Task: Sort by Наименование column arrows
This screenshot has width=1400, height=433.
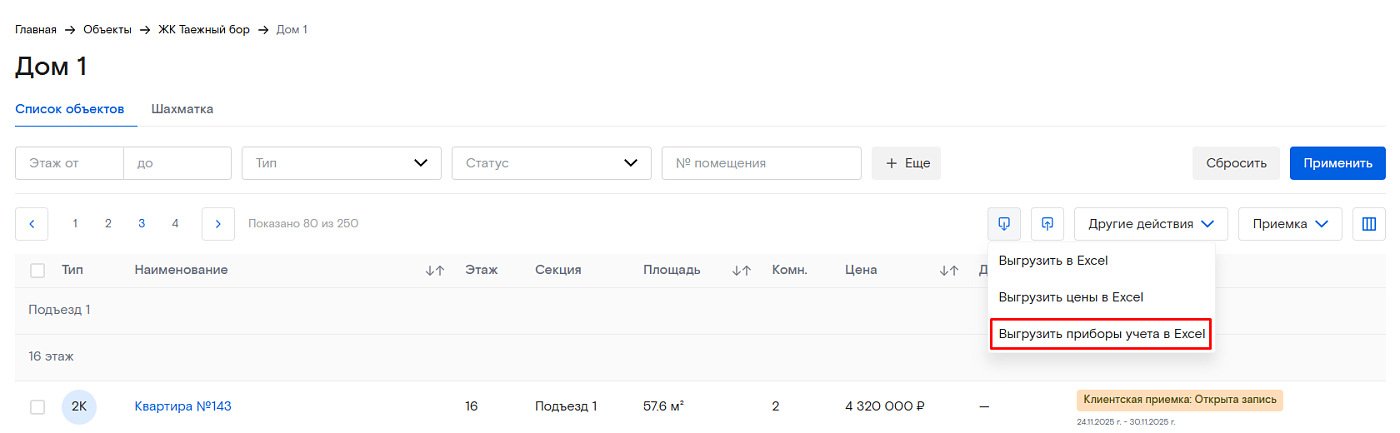Action: (434, 270)
